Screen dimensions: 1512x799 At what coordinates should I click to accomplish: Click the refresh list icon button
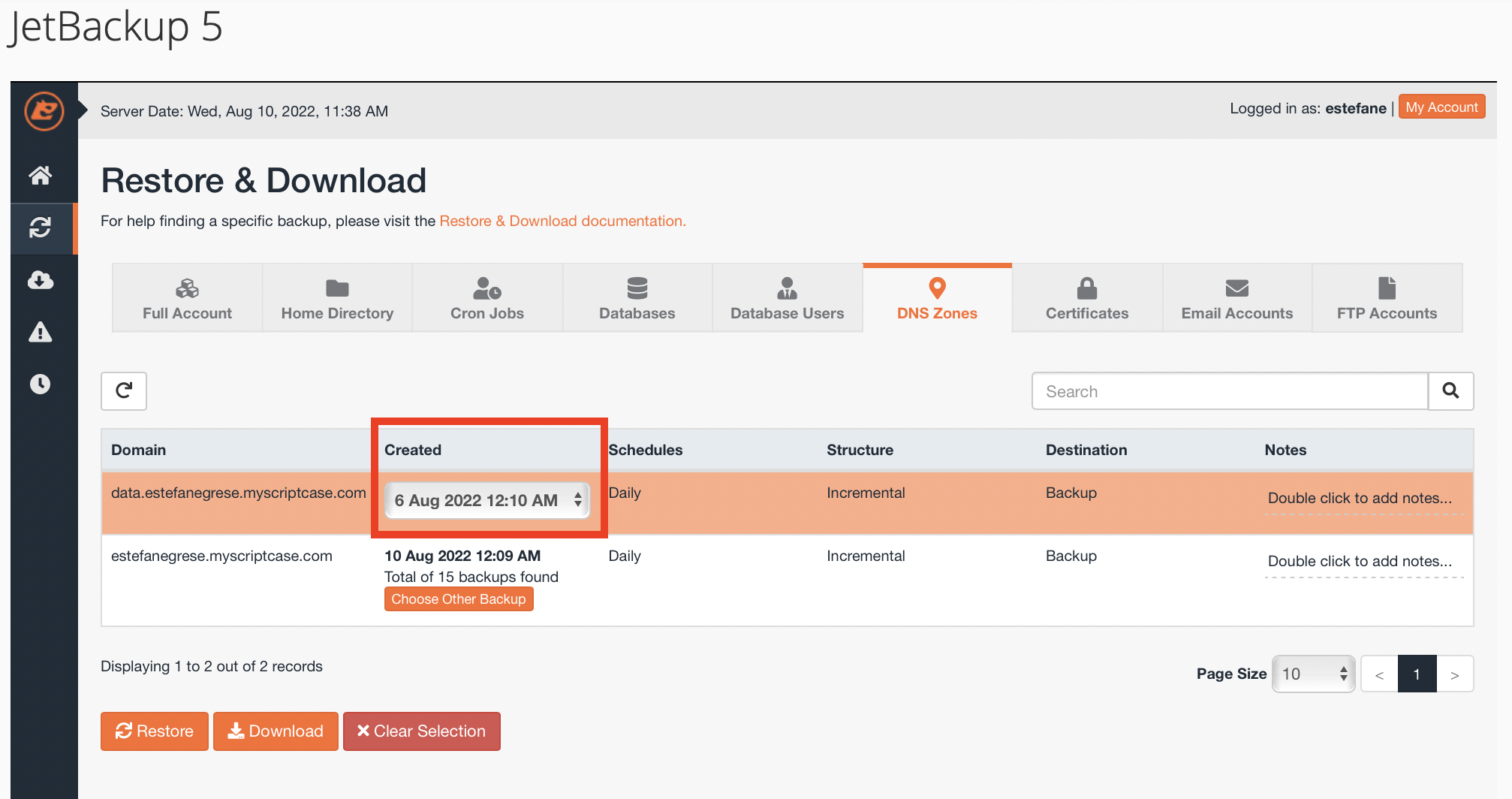[x=124, y=390]
